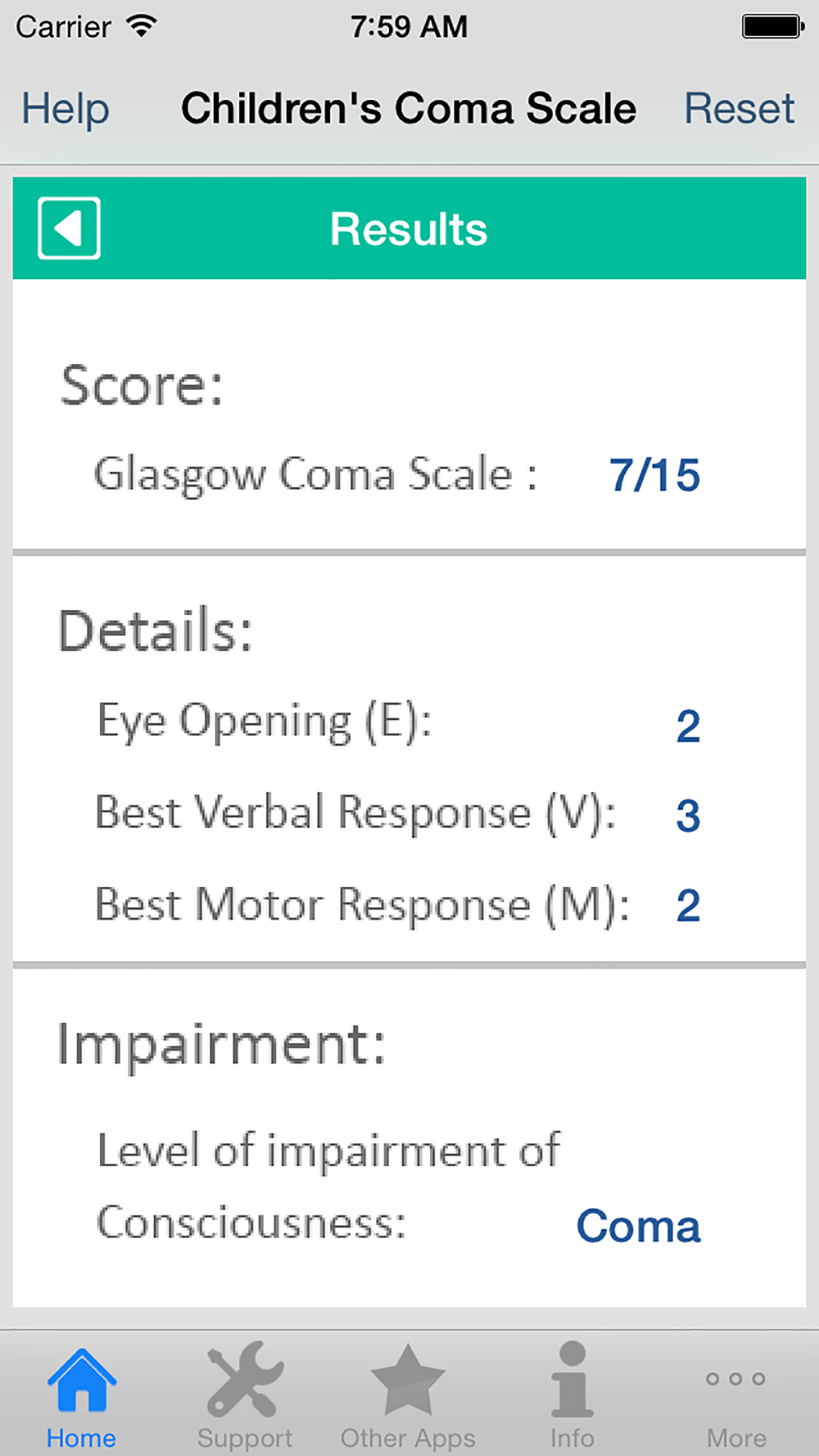This screenshot has height=1456, width=819.
Task: Reset the coma scale form
Action: (739, 108)
